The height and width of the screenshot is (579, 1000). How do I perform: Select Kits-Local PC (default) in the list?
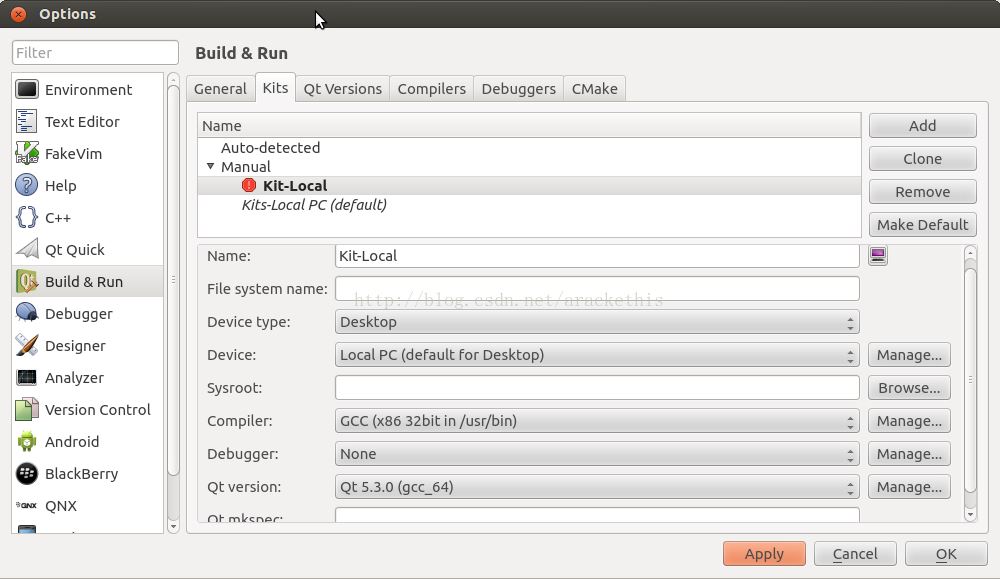click(x=314, y=205)
